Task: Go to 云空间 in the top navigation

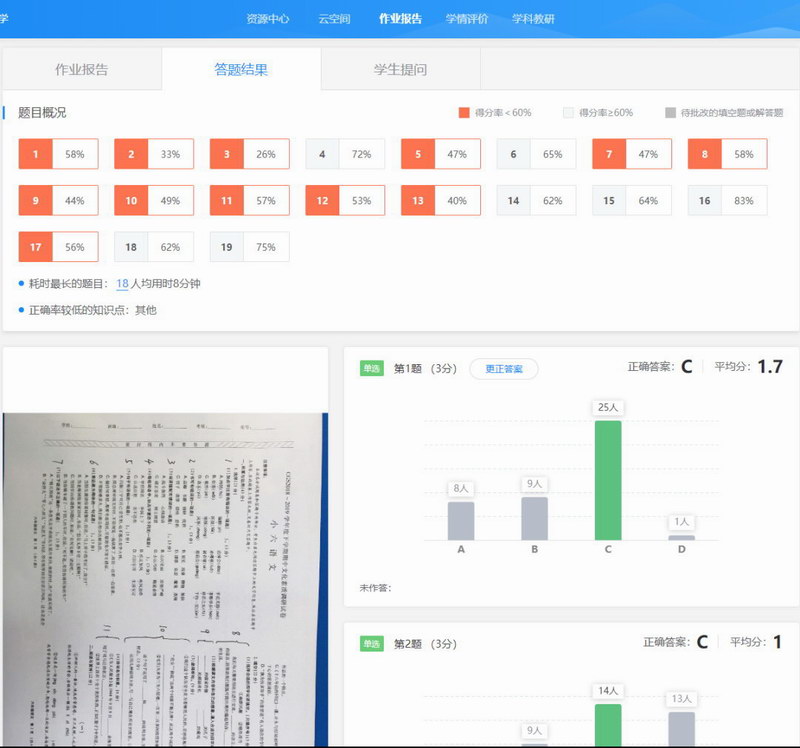Action: (334, 18)
